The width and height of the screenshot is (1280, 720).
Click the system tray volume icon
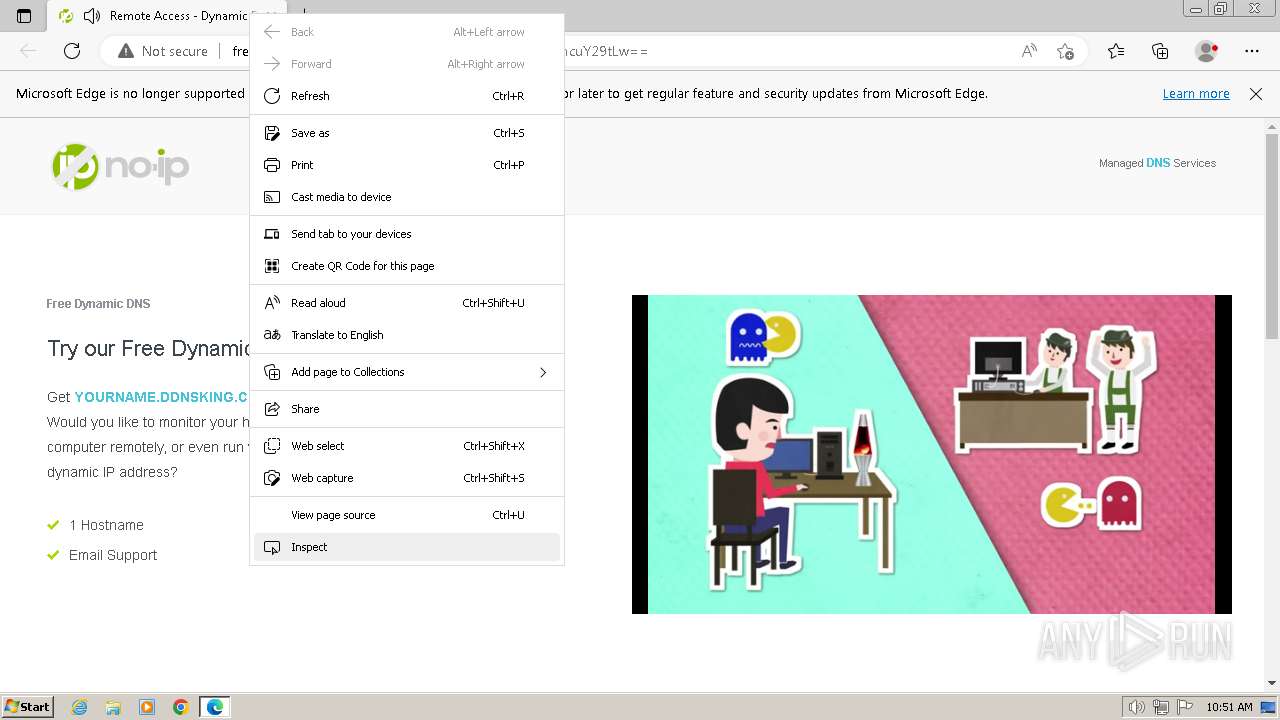[x=1137, y=707]
